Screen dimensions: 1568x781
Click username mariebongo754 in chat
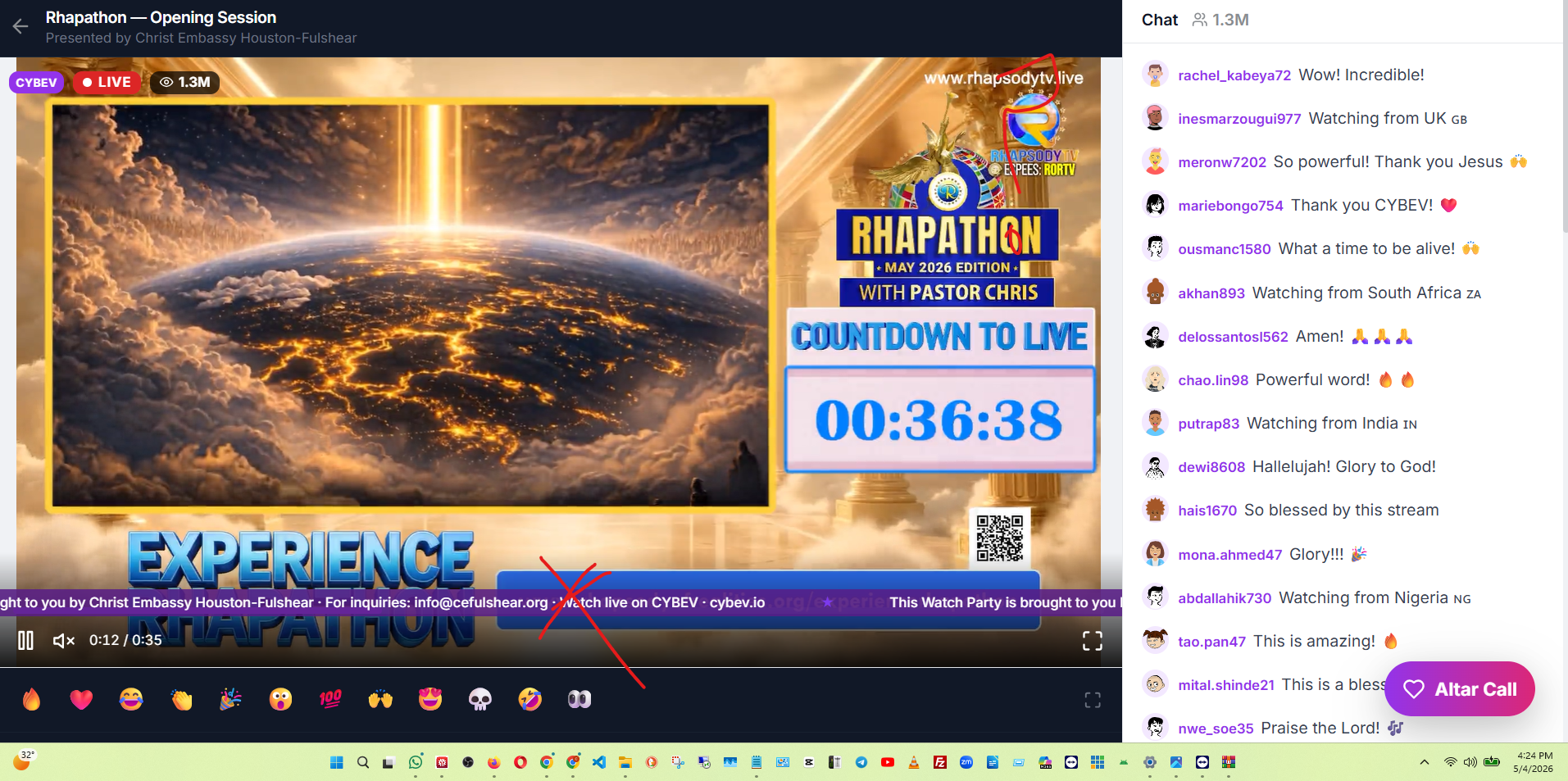(x=1230, y=206)
